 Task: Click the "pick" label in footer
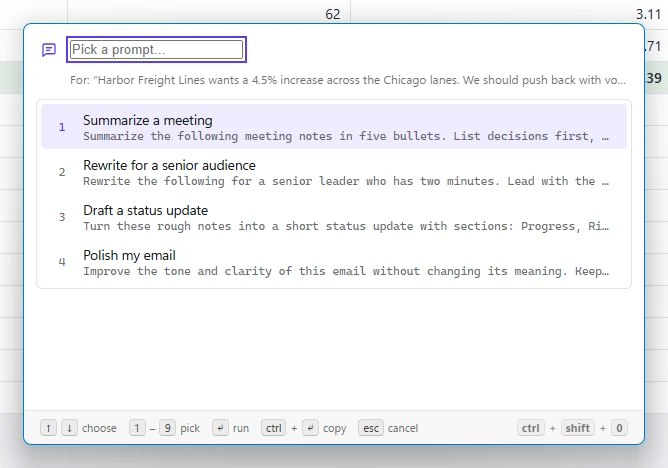190,428
